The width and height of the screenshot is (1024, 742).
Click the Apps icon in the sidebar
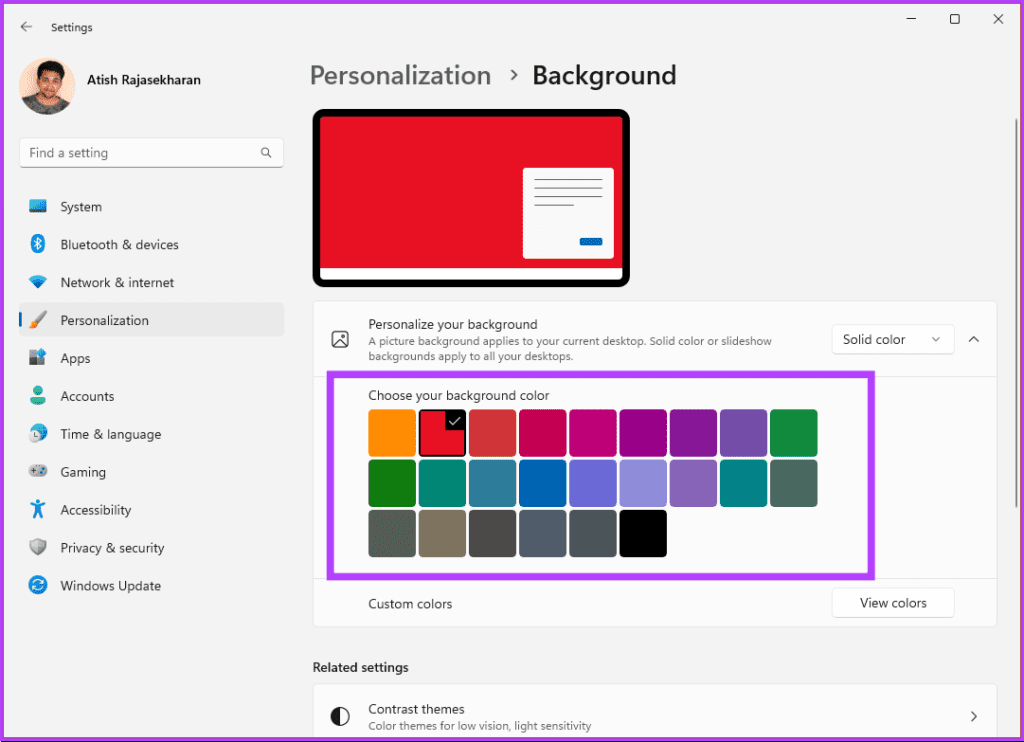(x=38, y=358)
